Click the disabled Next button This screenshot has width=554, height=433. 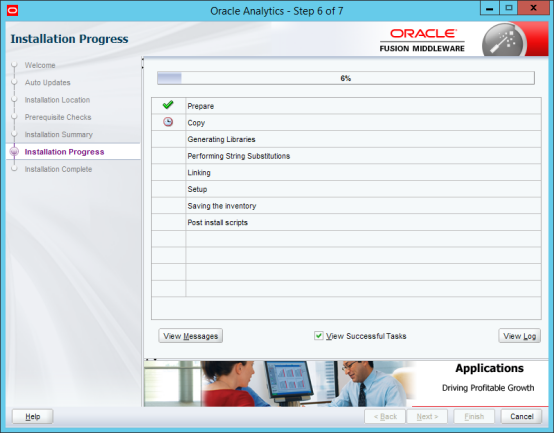427,416
